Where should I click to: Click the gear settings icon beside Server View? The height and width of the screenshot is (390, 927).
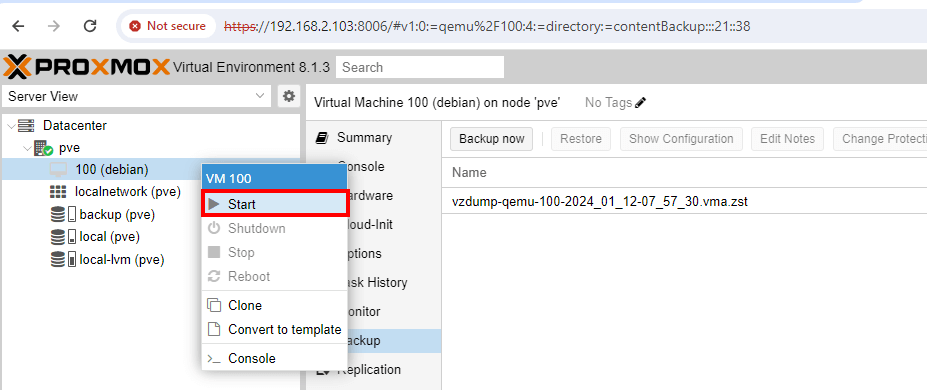[289, 96]
